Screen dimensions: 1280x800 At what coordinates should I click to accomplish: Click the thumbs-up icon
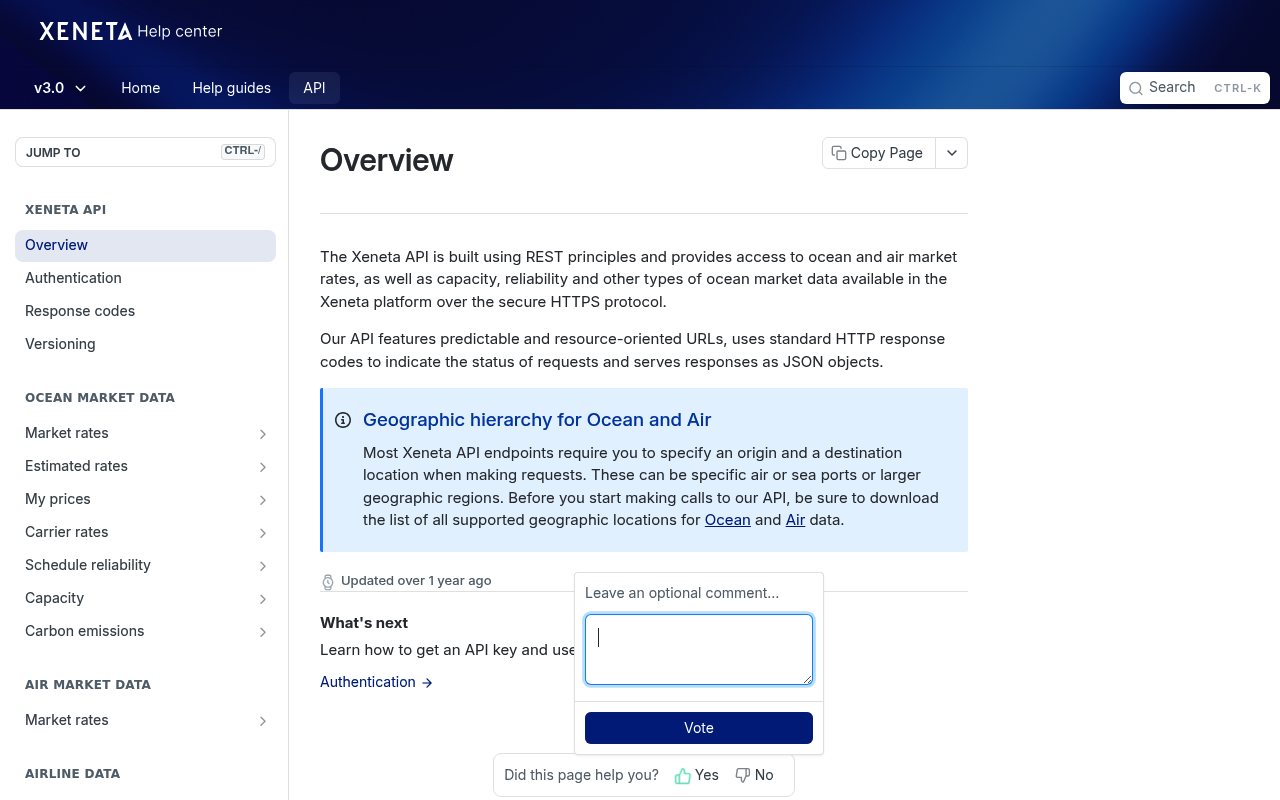(x=683, y=776)
